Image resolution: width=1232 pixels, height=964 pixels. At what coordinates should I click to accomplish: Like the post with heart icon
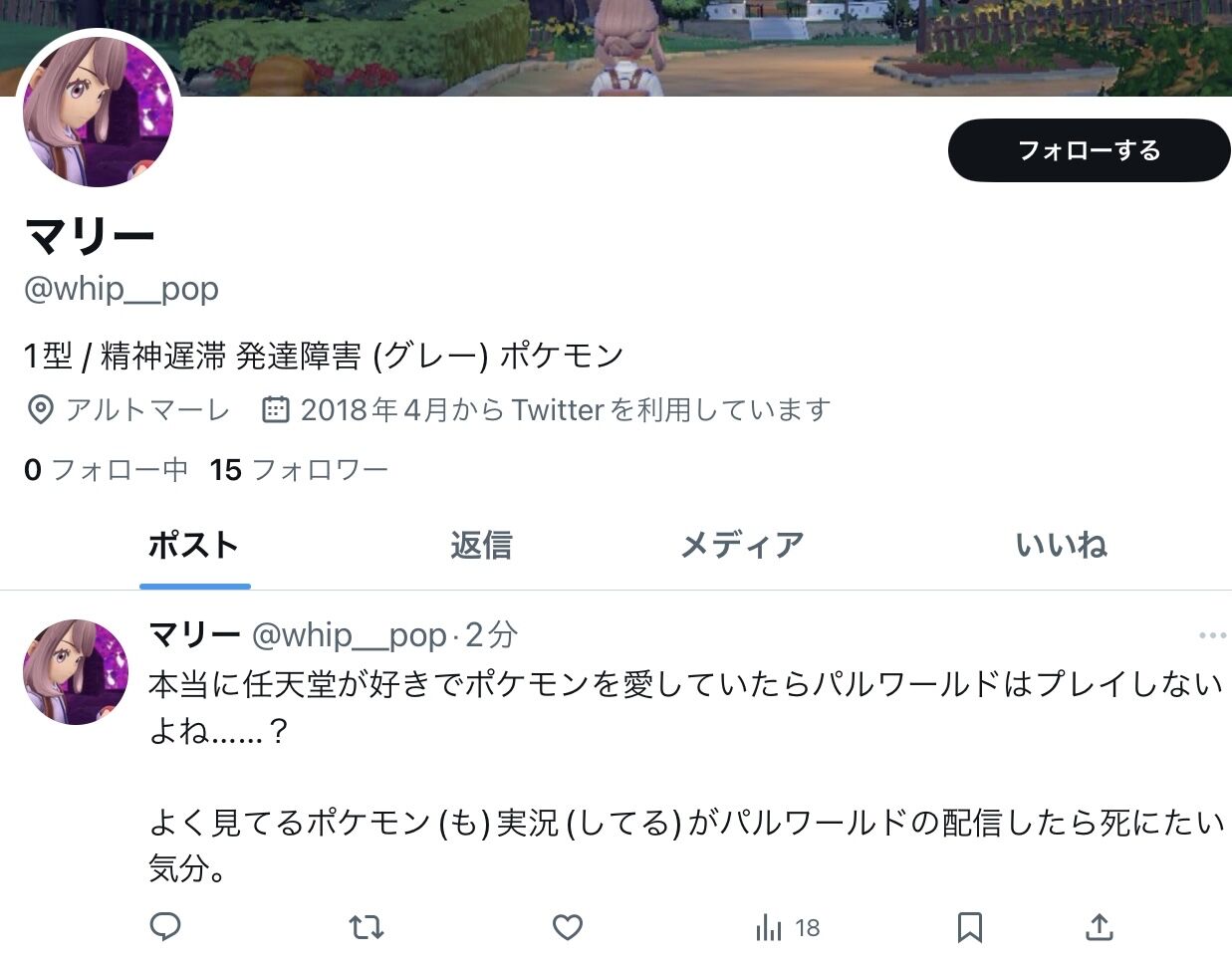click(568, 928)
